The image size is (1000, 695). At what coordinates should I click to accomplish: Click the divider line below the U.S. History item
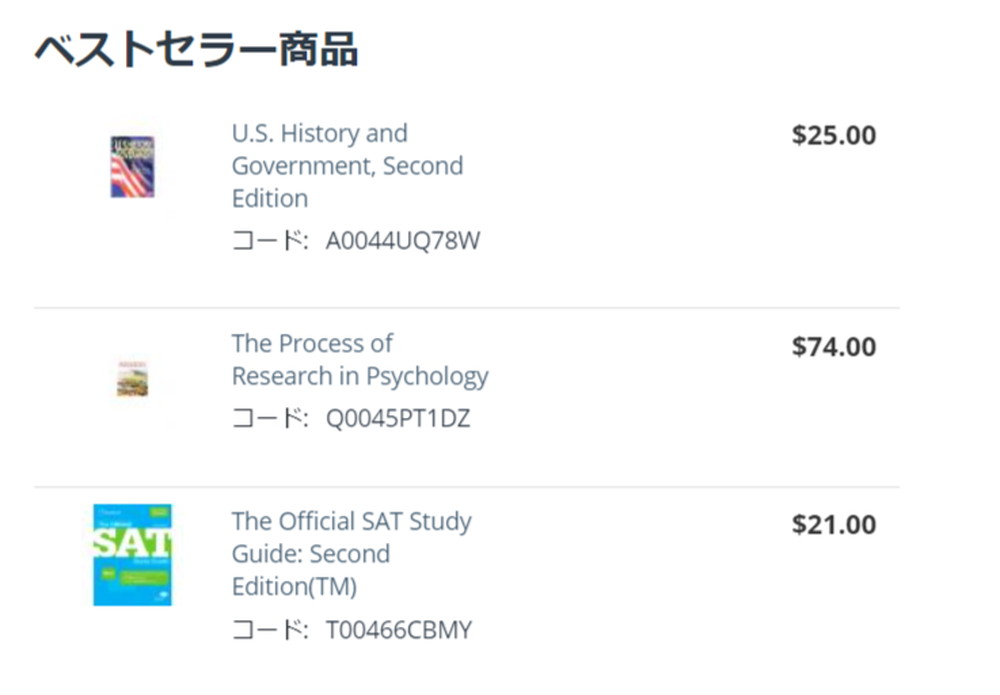tap(467, 308)
